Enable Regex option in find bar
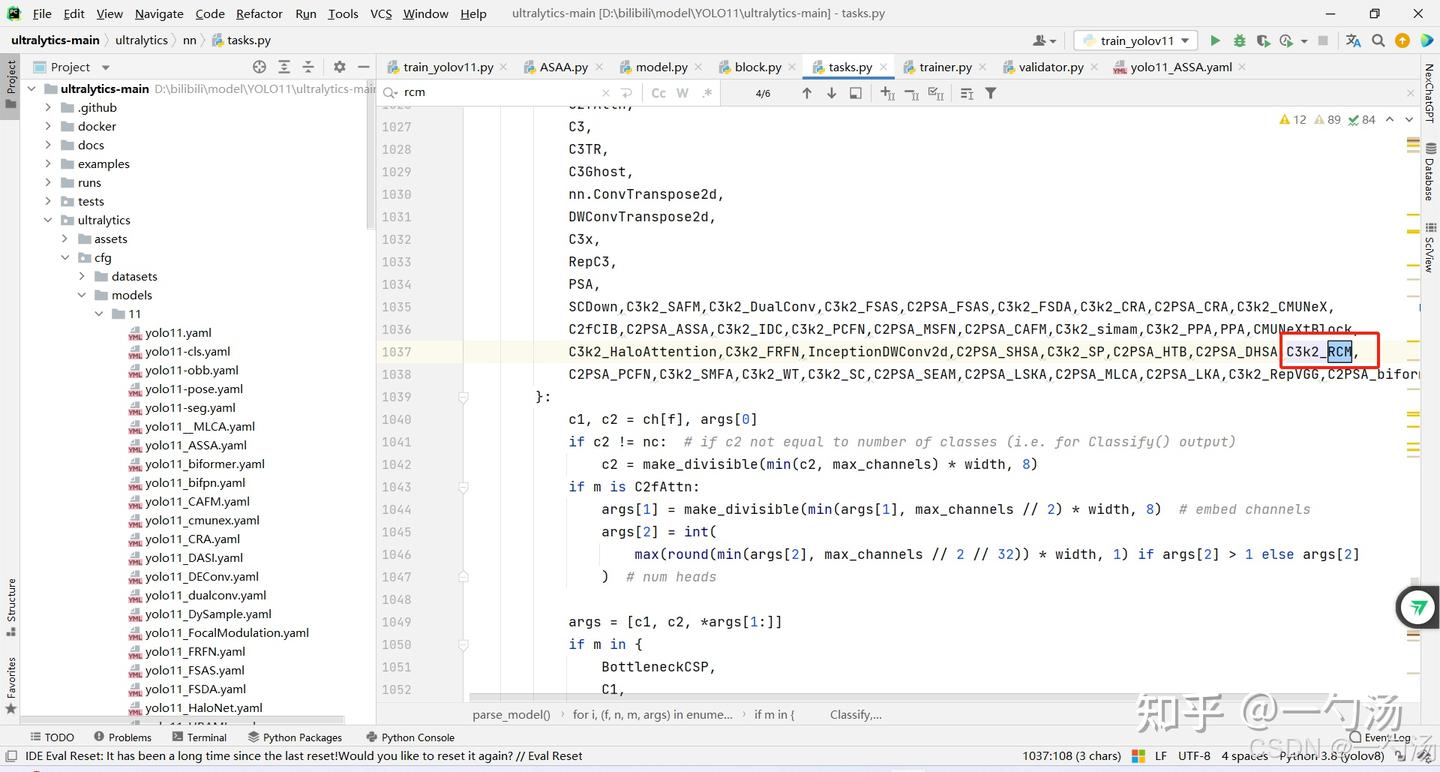The width and height of the screenshot is (1440, 772). (x=707, y=93)
